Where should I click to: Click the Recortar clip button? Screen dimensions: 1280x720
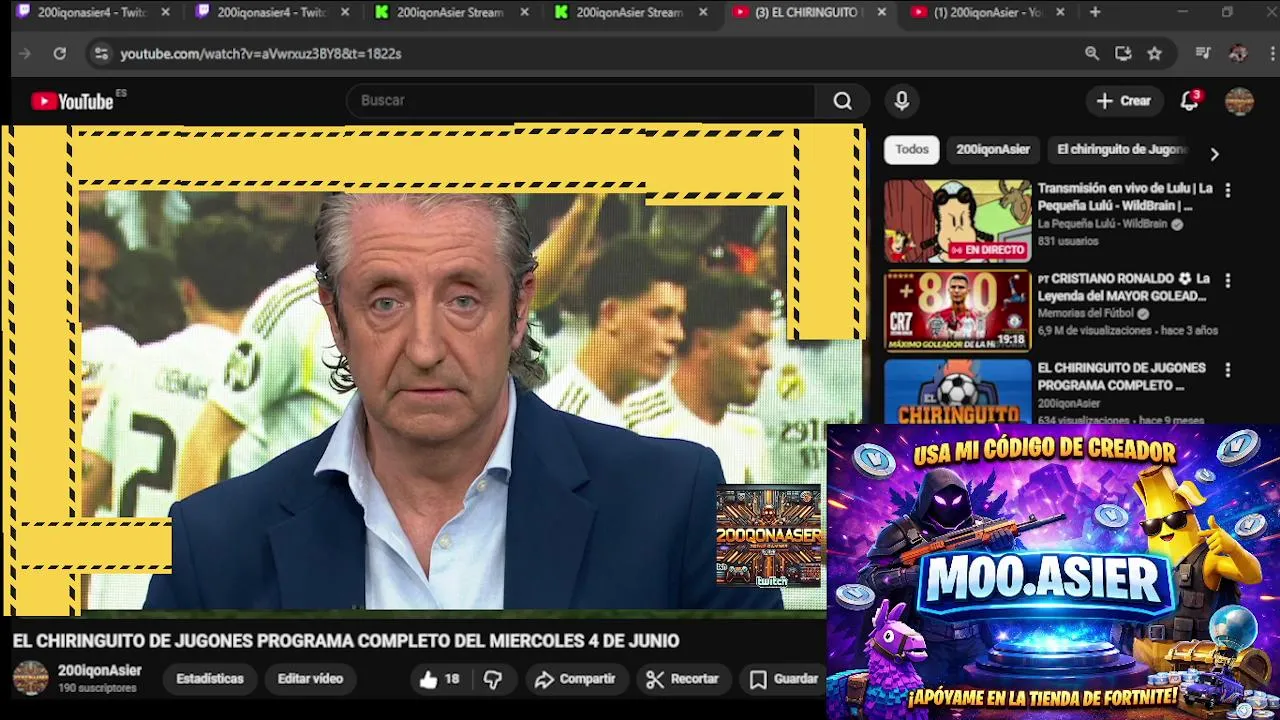pyautogui.click(x=683, y=679)
